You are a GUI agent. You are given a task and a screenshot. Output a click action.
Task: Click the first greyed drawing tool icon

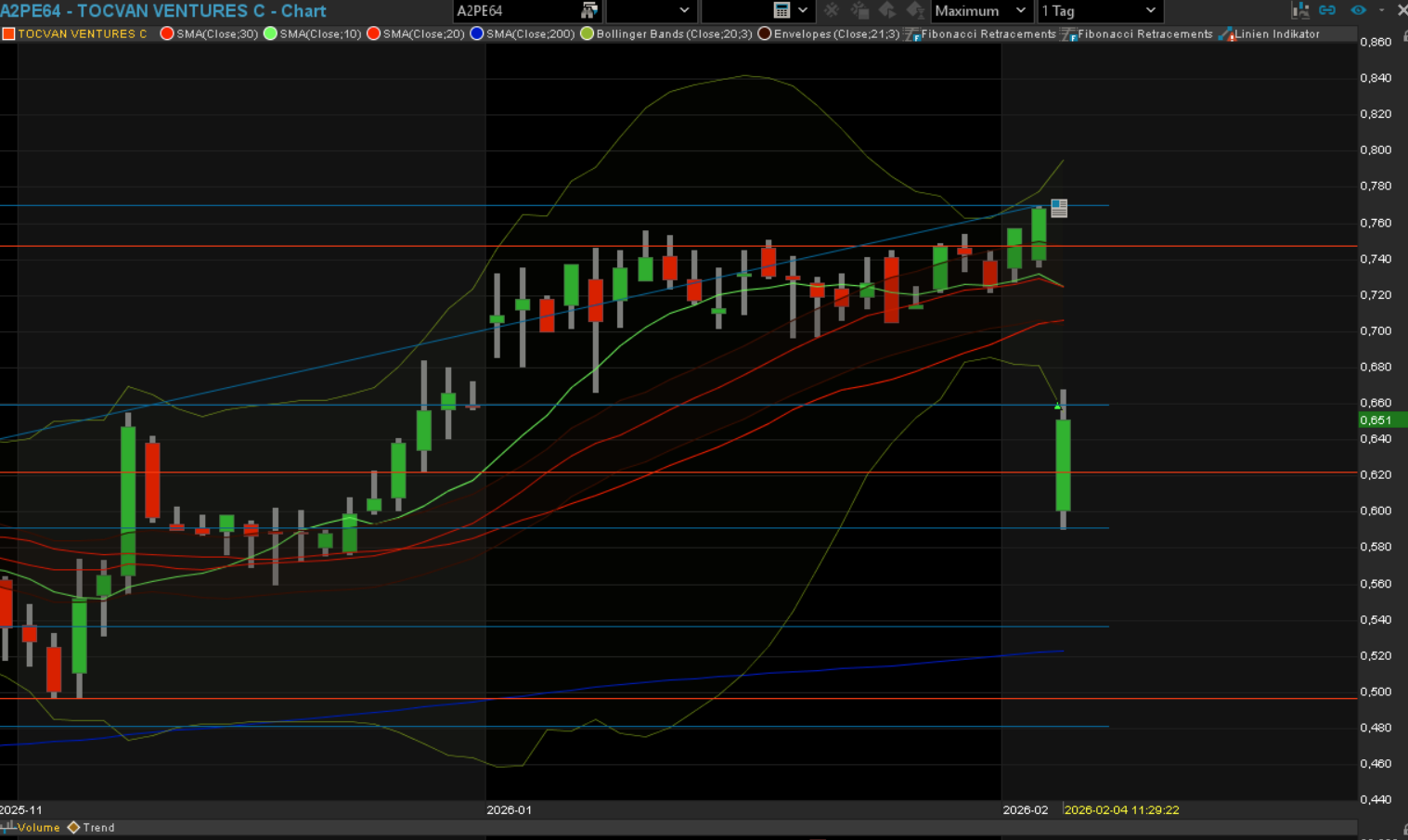click(x=832, y=10)
